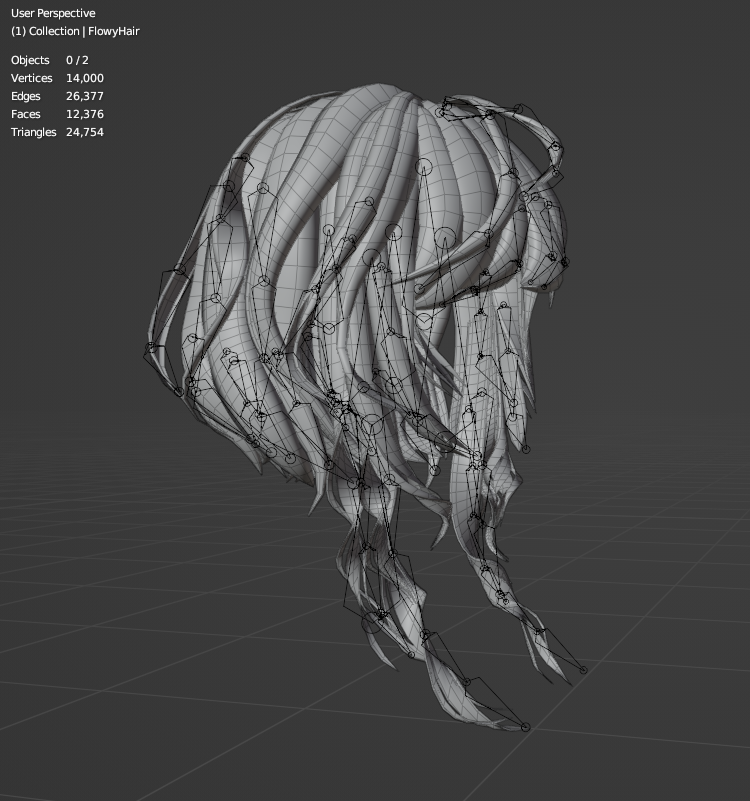Click the Triangles count '24,754'
The height and width of the screenshot is (801, 750).
tap(85, 132)
